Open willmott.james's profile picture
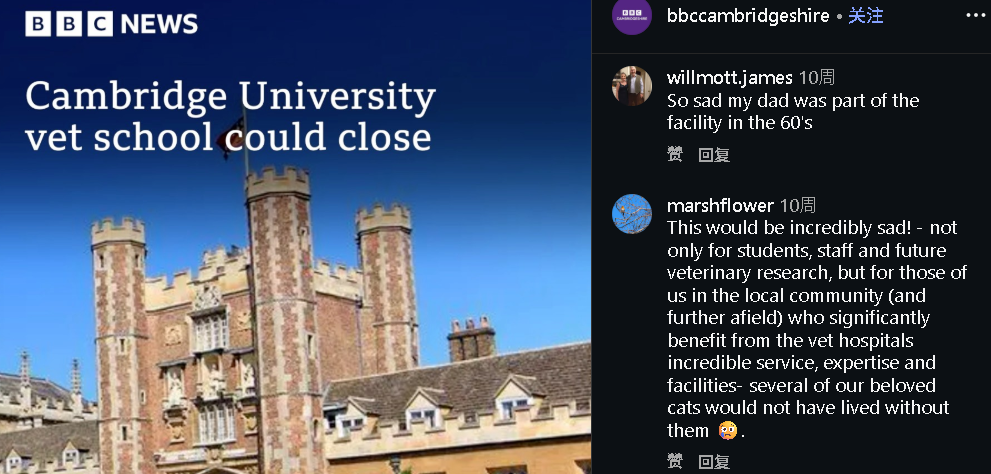The height and width of the screenshot is (474, 991). coord(631,86)
